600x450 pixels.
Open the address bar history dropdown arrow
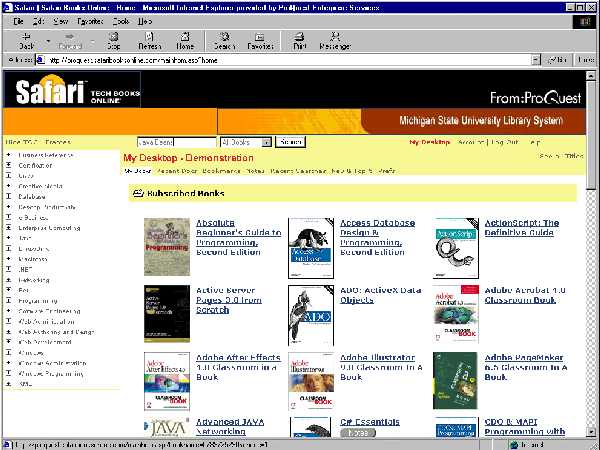[x=536, y=60]
